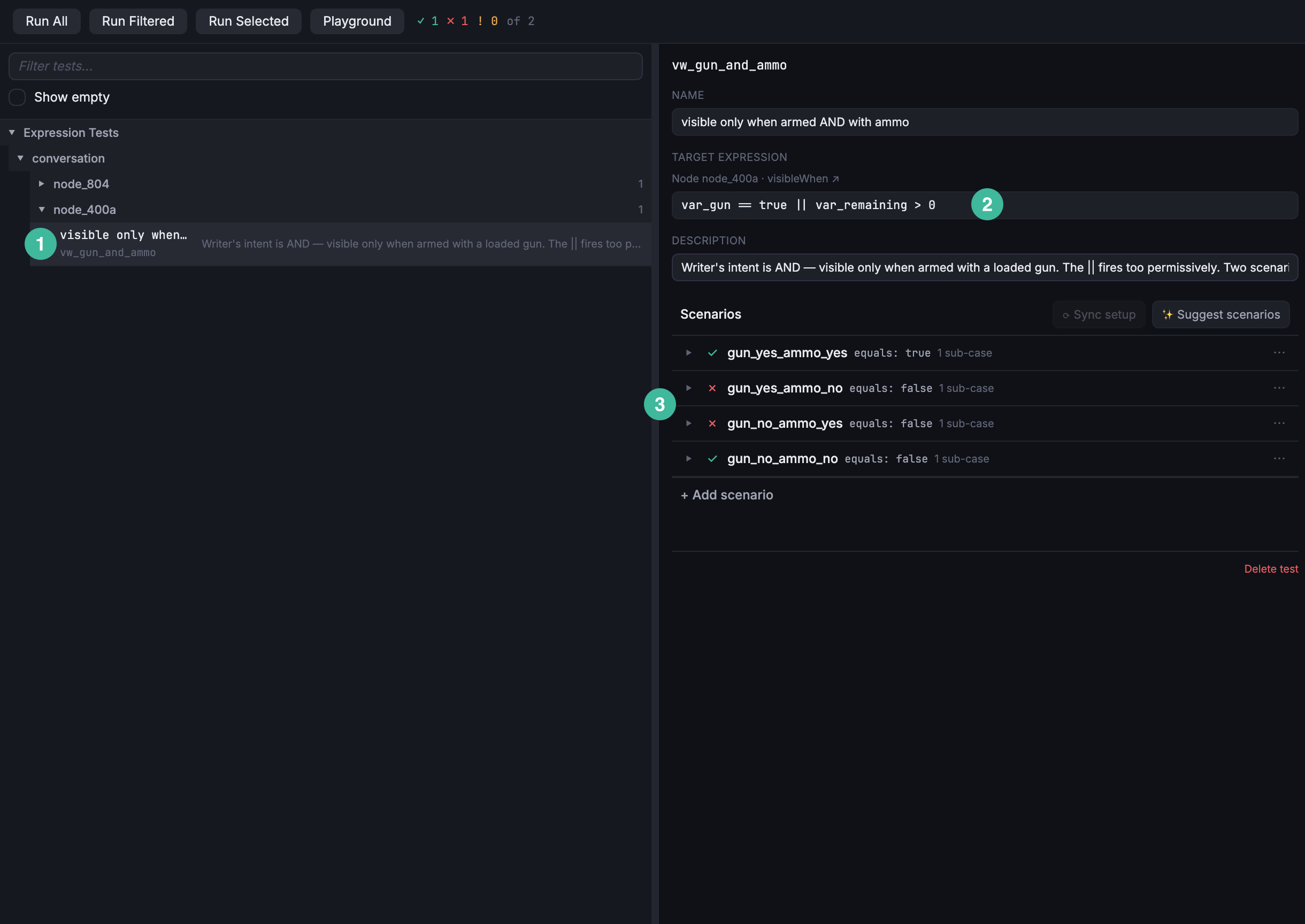Click the passed count indicator in toolbar

pos(428,21)
